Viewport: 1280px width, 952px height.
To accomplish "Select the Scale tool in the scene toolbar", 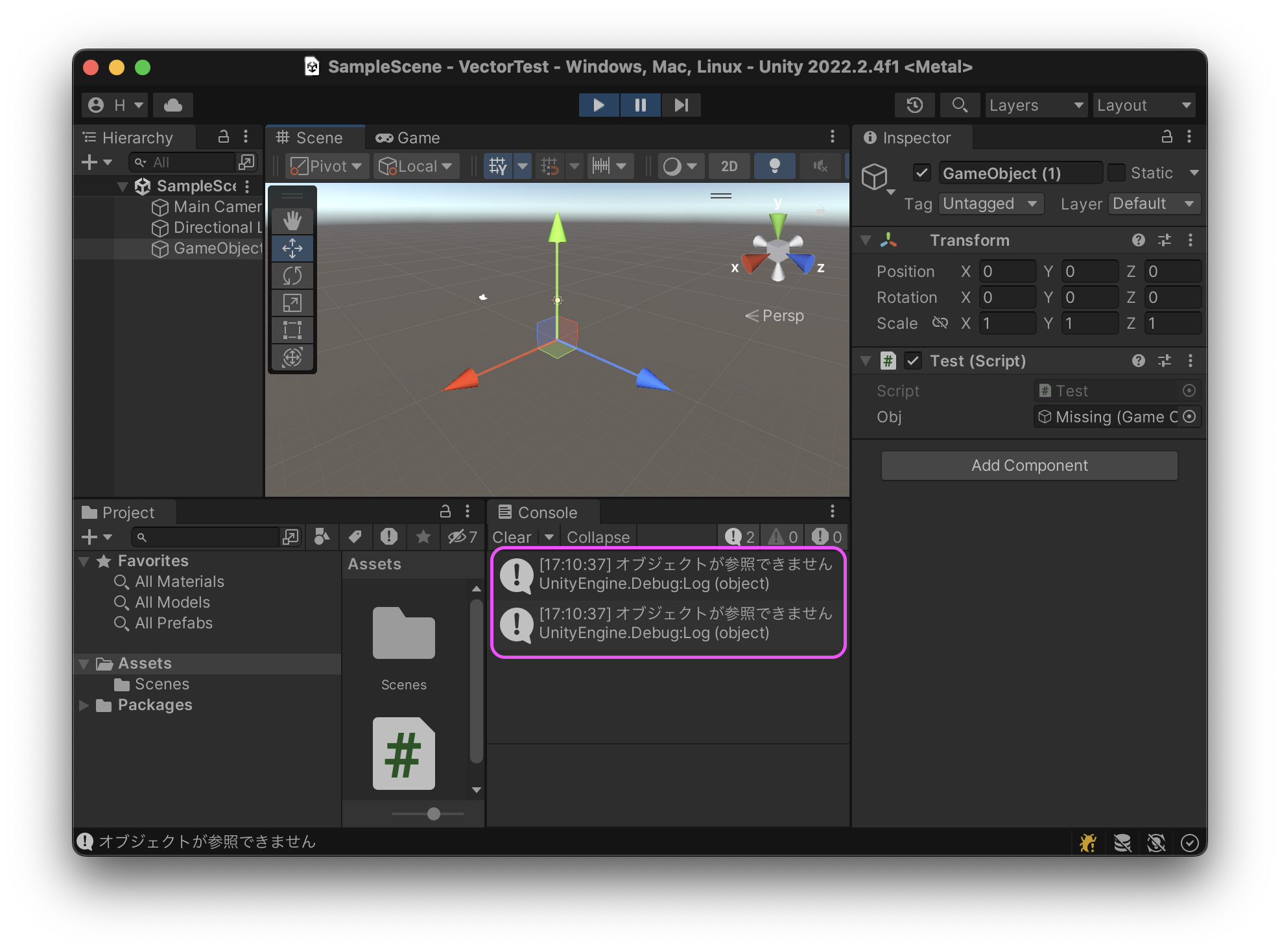I will pos(292,303).
